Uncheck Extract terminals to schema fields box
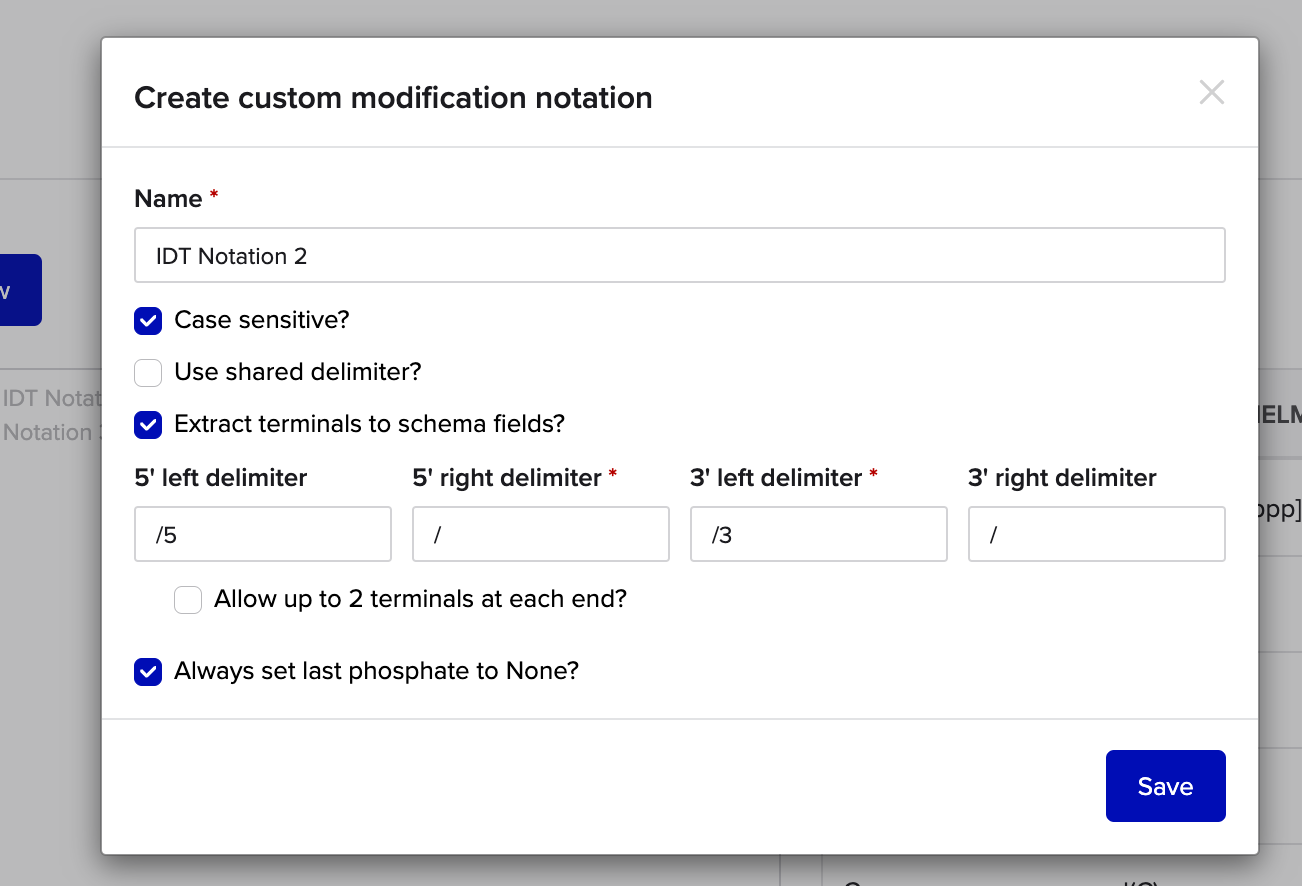 pyautogui.click(x=148, y=425)
